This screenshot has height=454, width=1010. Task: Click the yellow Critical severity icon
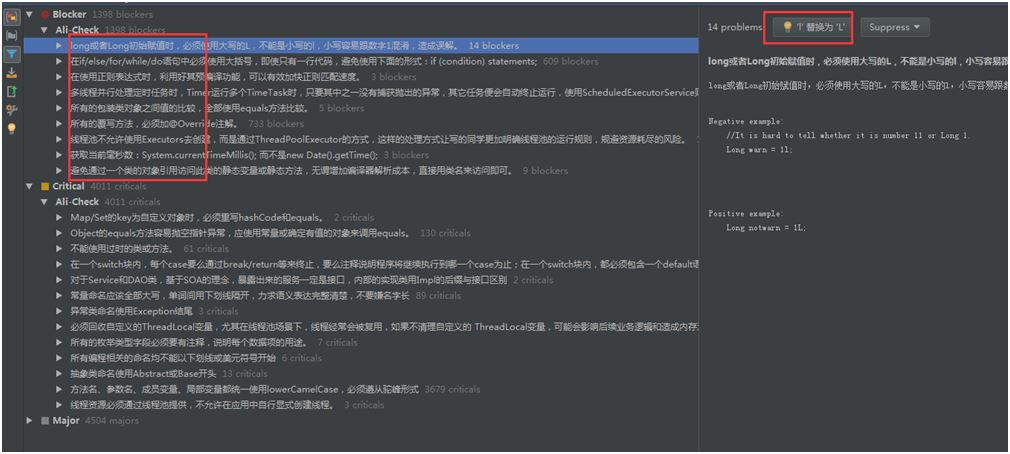(45, 186)
